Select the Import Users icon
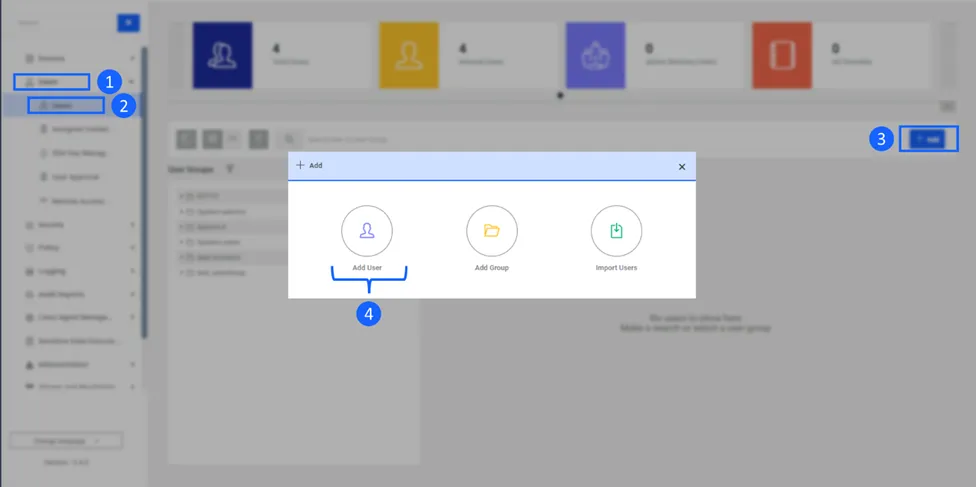This screenshot has height=487, width=976. 616,231
